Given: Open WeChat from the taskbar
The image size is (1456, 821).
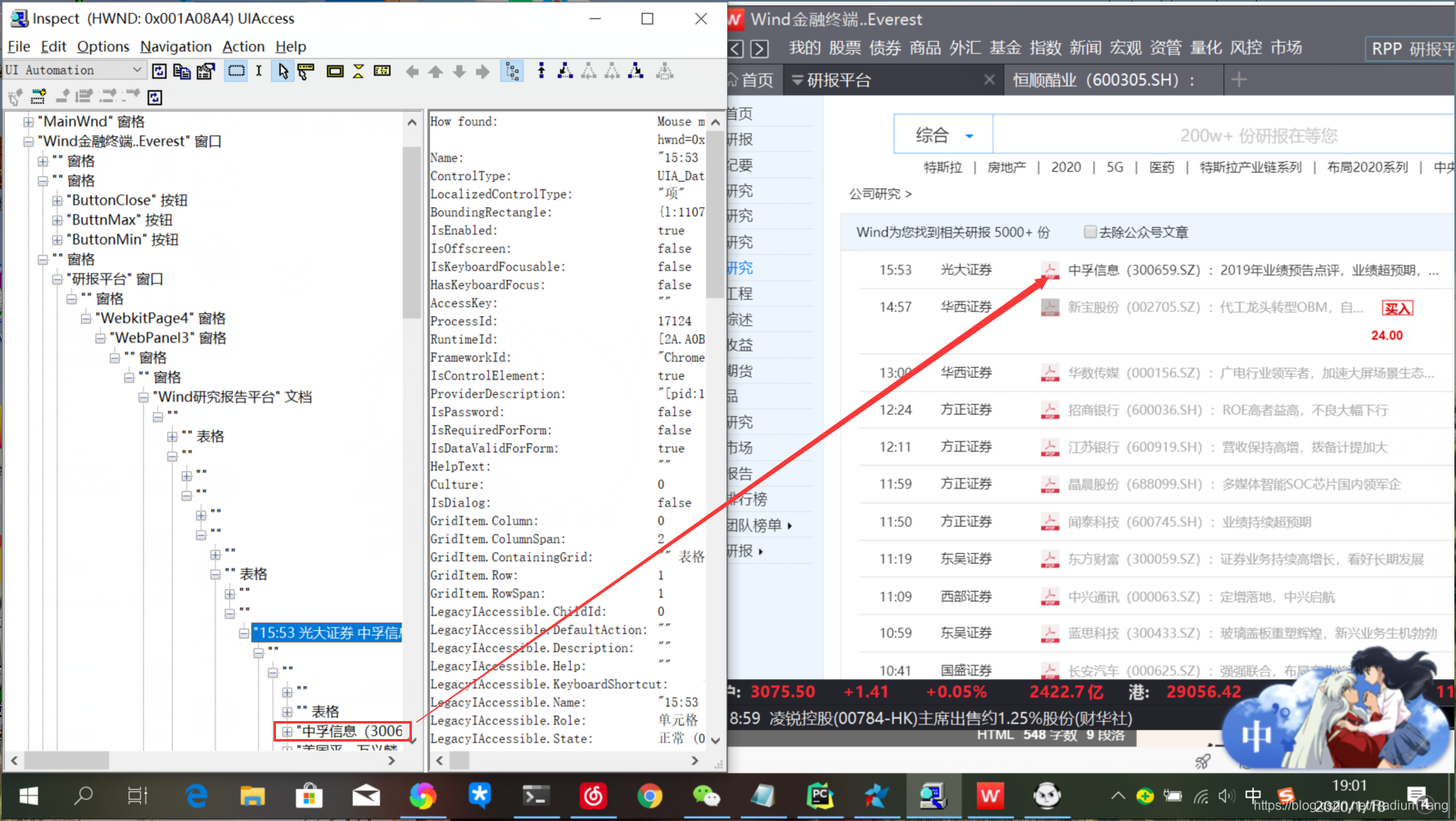Looking at the screenshot, I should (x=706, y=796).
